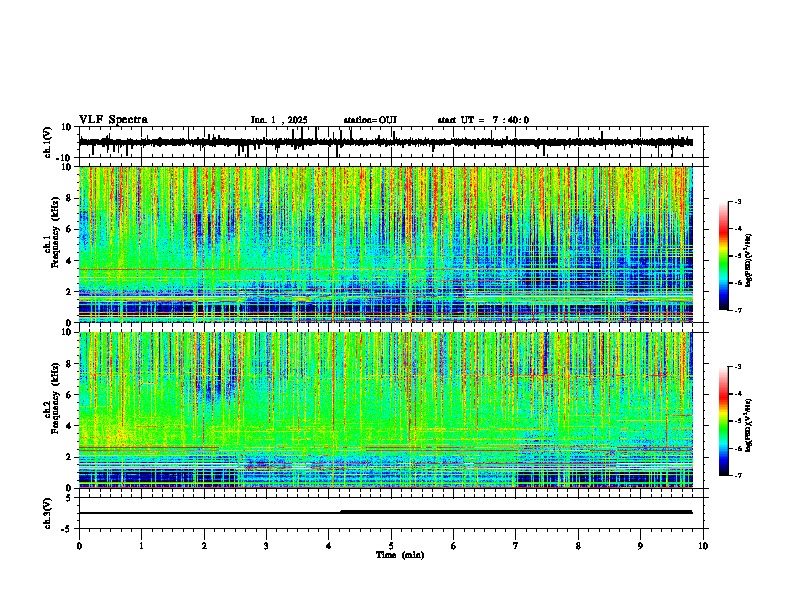Click the "6" kHz tick on ch.2 spectrogram axis
792x612 pixels.
(x=70, y=395)
